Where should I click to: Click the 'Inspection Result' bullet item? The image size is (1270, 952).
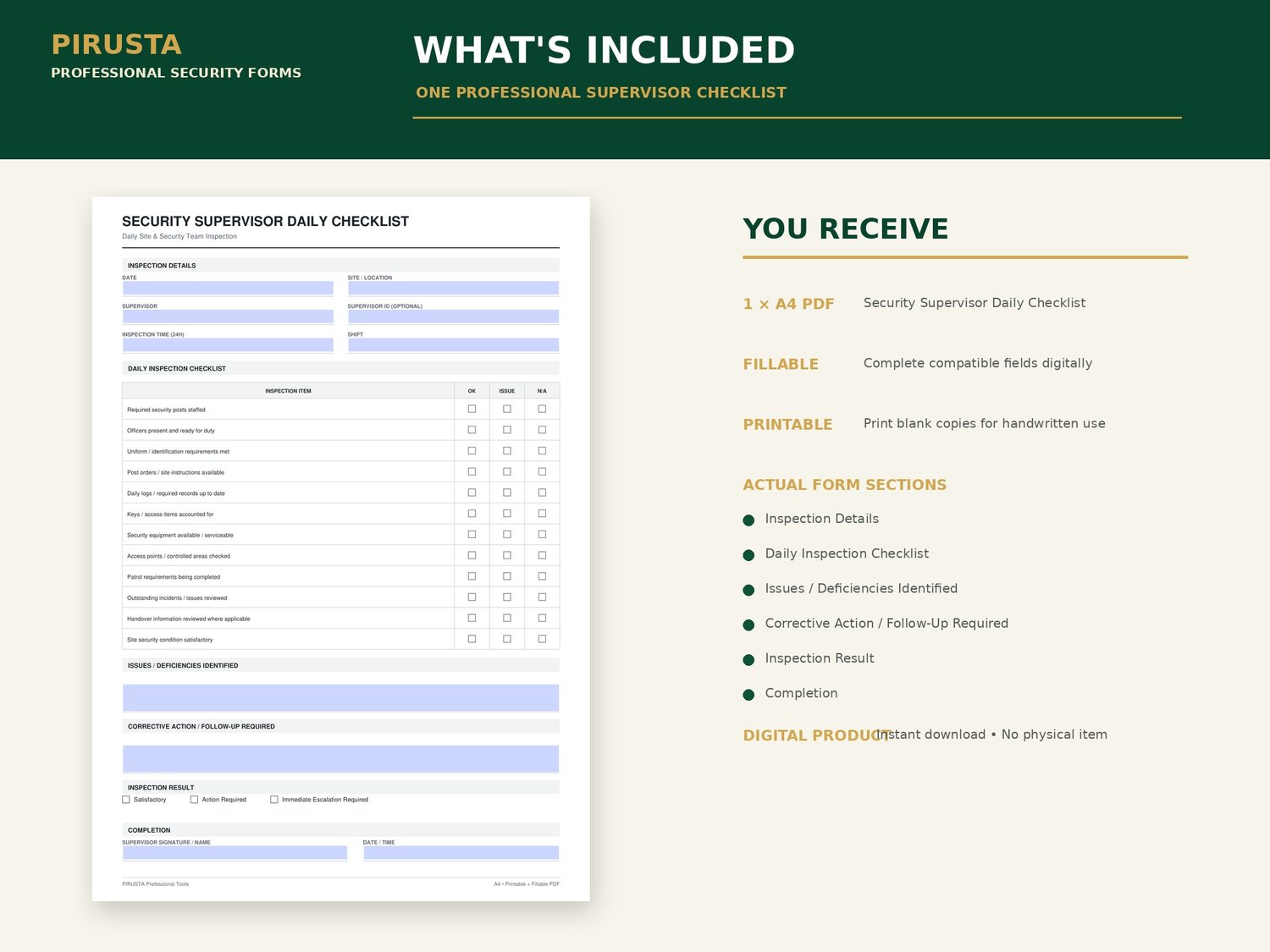pyautogui.click(x=820, y=658)
